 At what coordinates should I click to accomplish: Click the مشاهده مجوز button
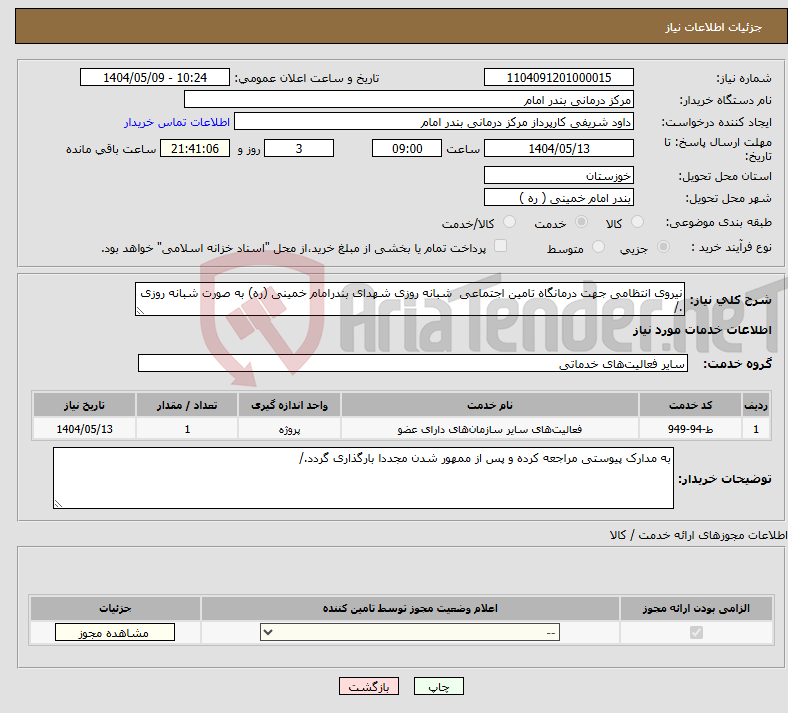pyautogui.click(x=115, y=632)
